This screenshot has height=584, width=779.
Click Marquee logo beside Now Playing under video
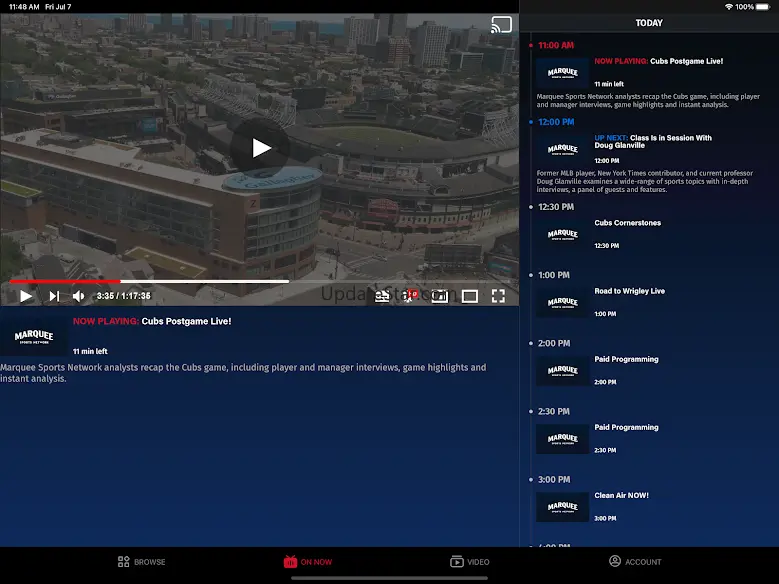34,336
